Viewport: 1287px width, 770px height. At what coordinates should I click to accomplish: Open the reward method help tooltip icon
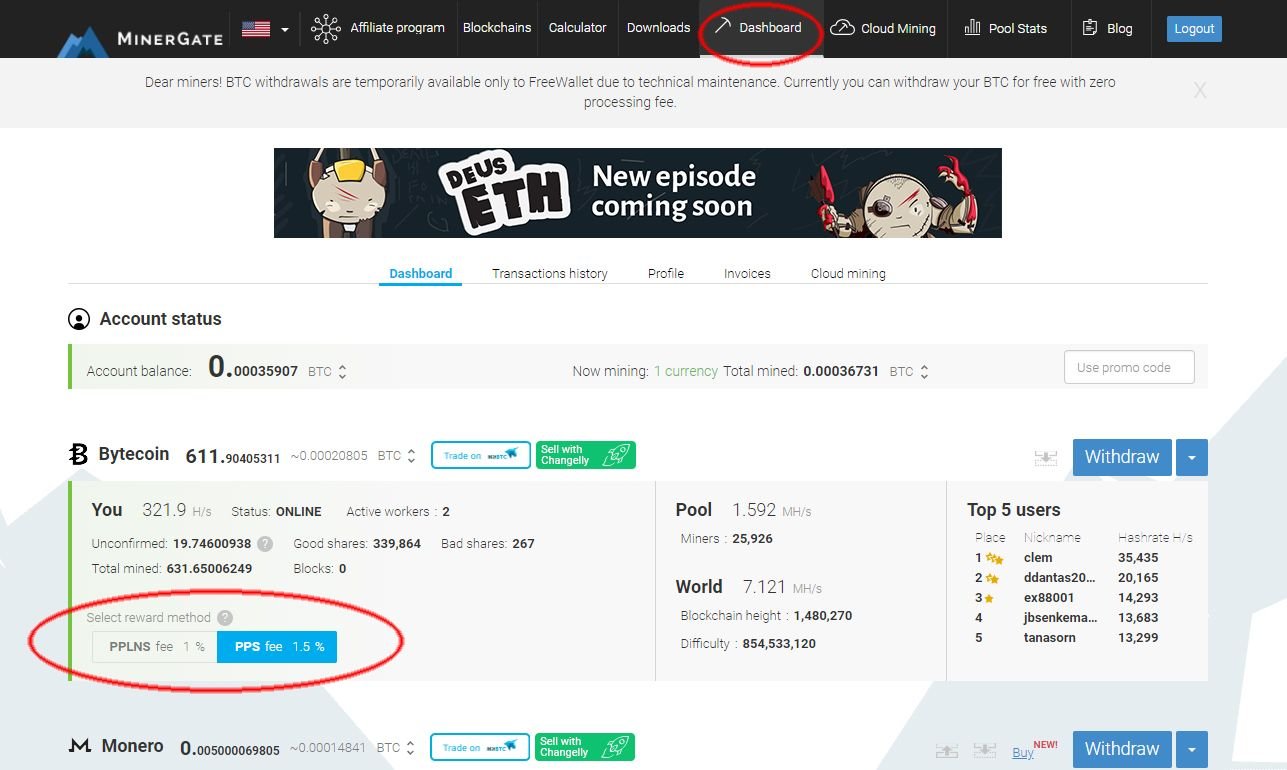click(x=226, y=618)
